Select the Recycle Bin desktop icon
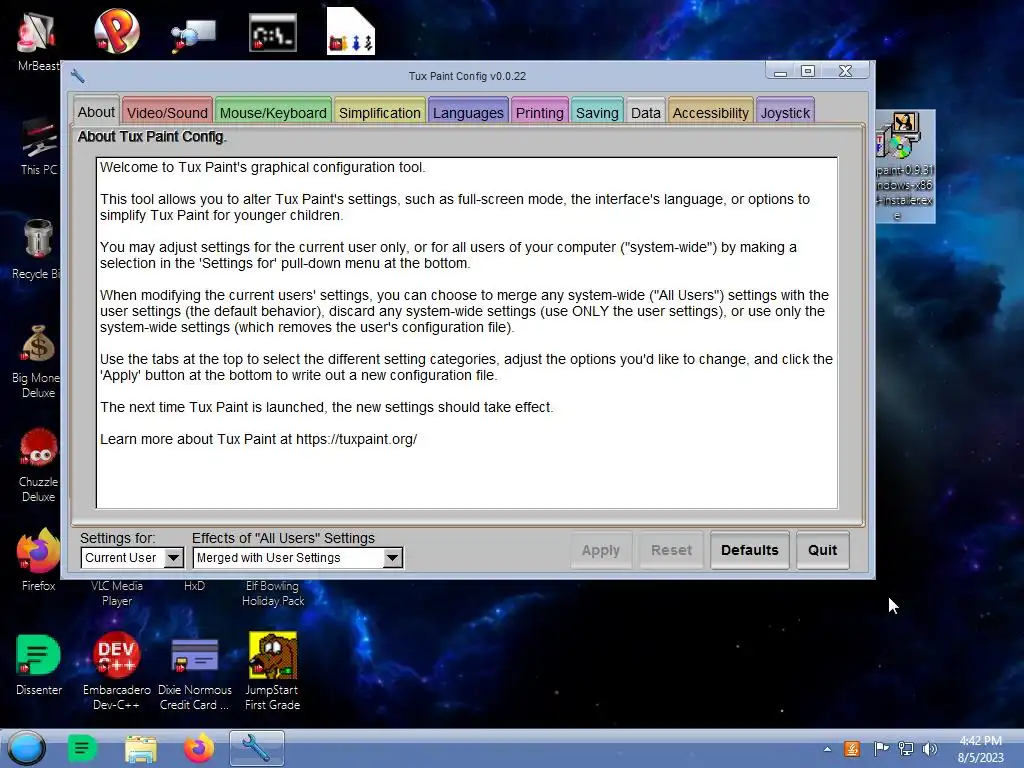This screenshot has width=1024, height=768. [37, 249]
